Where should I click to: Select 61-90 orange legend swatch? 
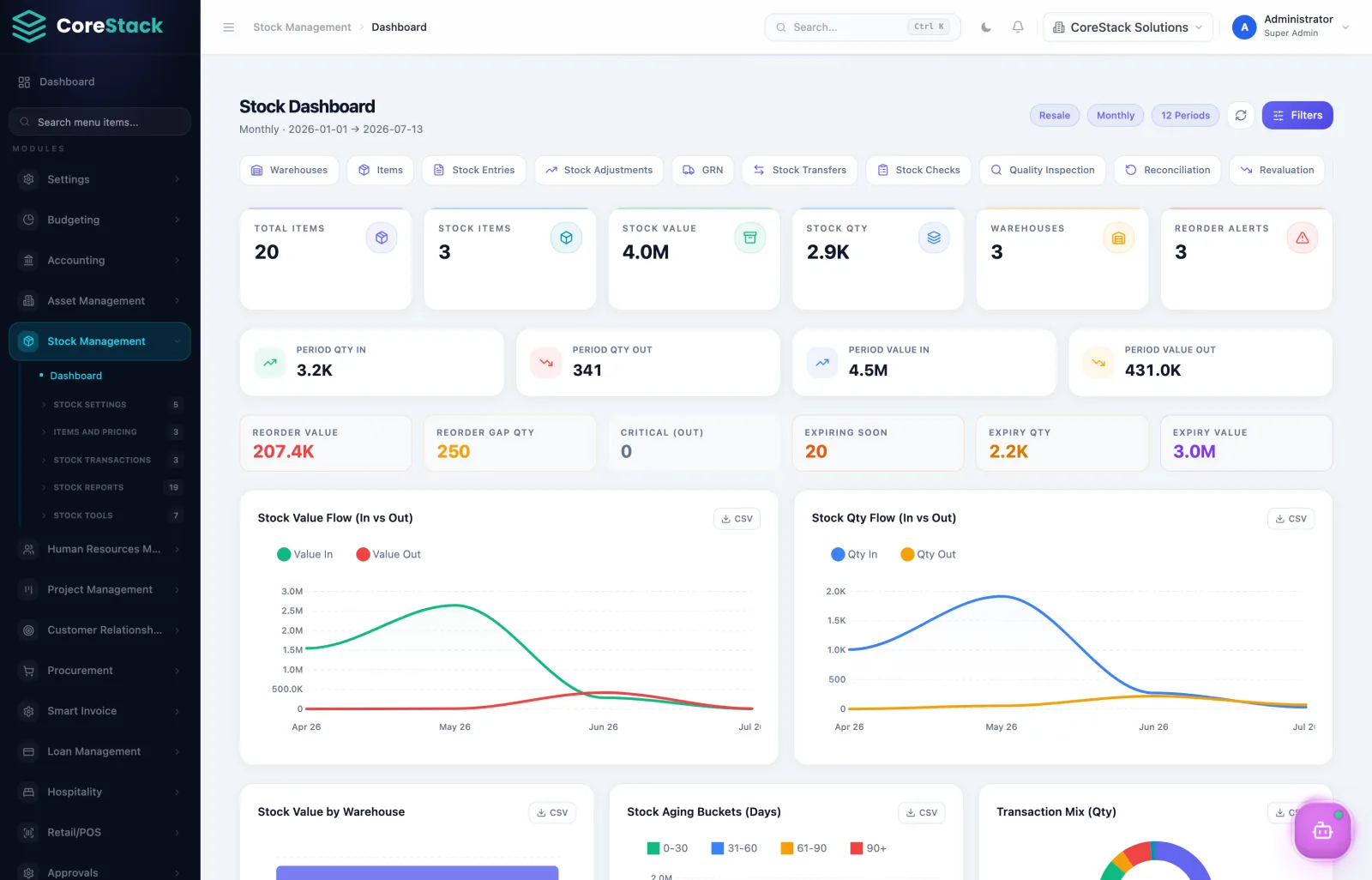(786, 848)
